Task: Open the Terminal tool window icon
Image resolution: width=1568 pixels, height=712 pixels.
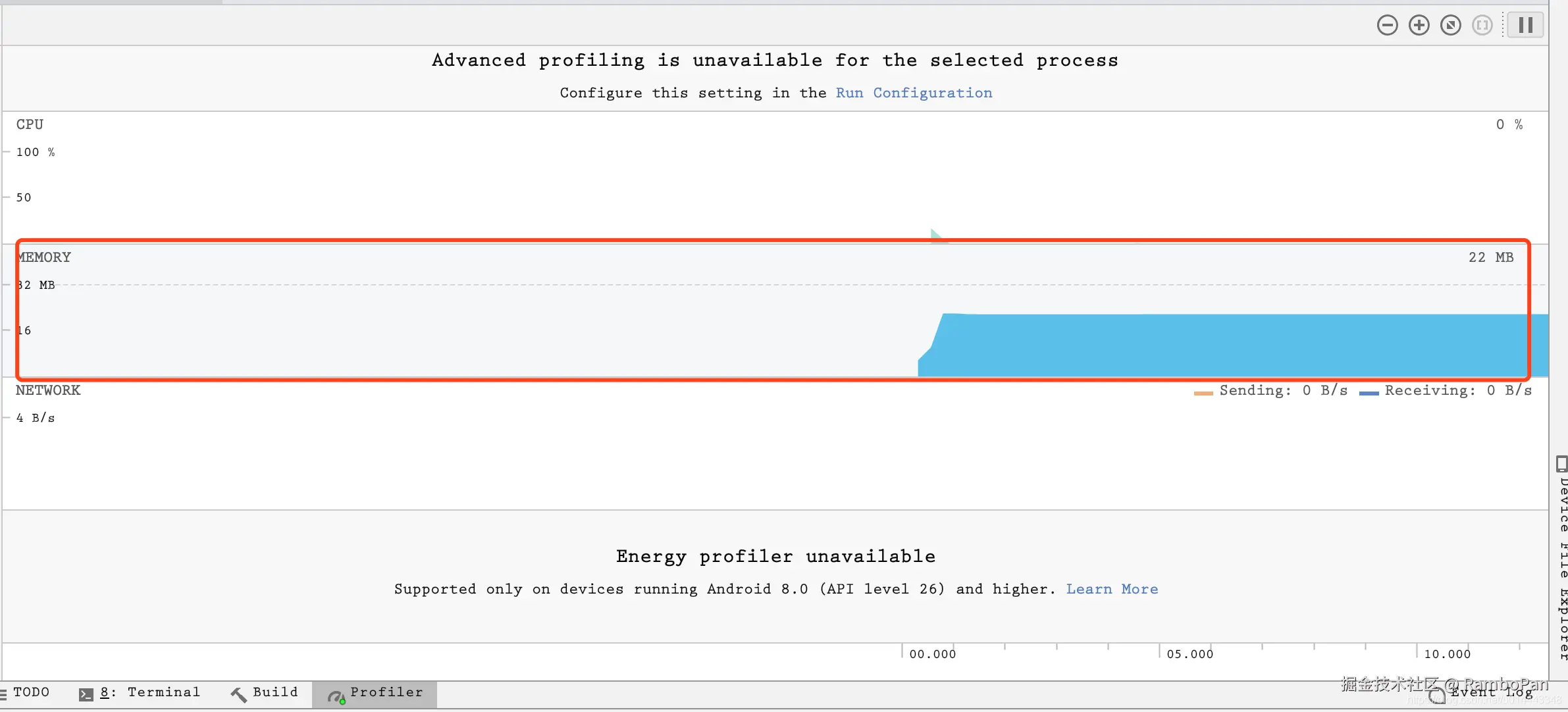Action: [86, 694]
